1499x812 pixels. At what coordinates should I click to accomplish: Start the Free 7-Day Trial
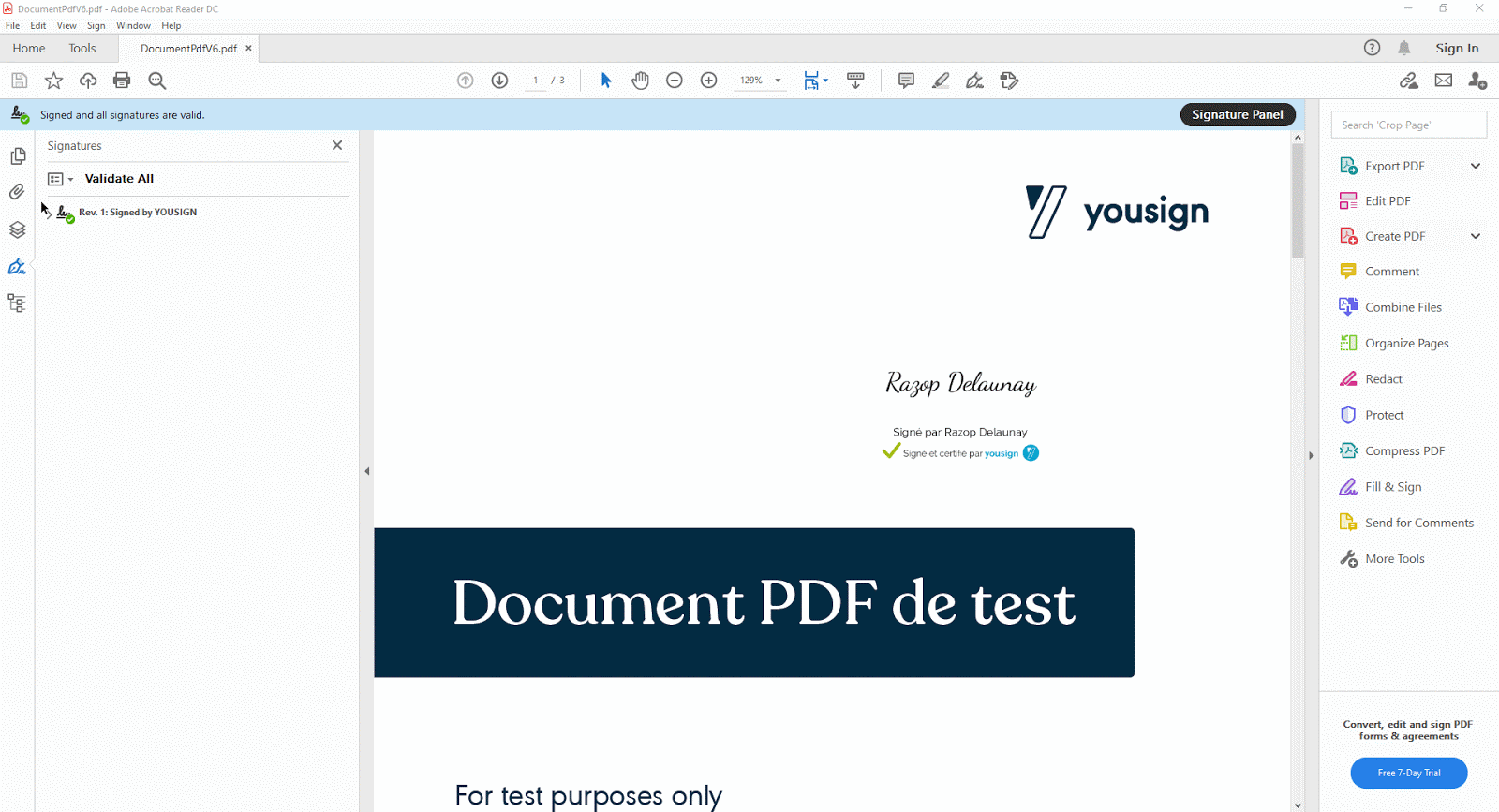tap(1409, 773)
